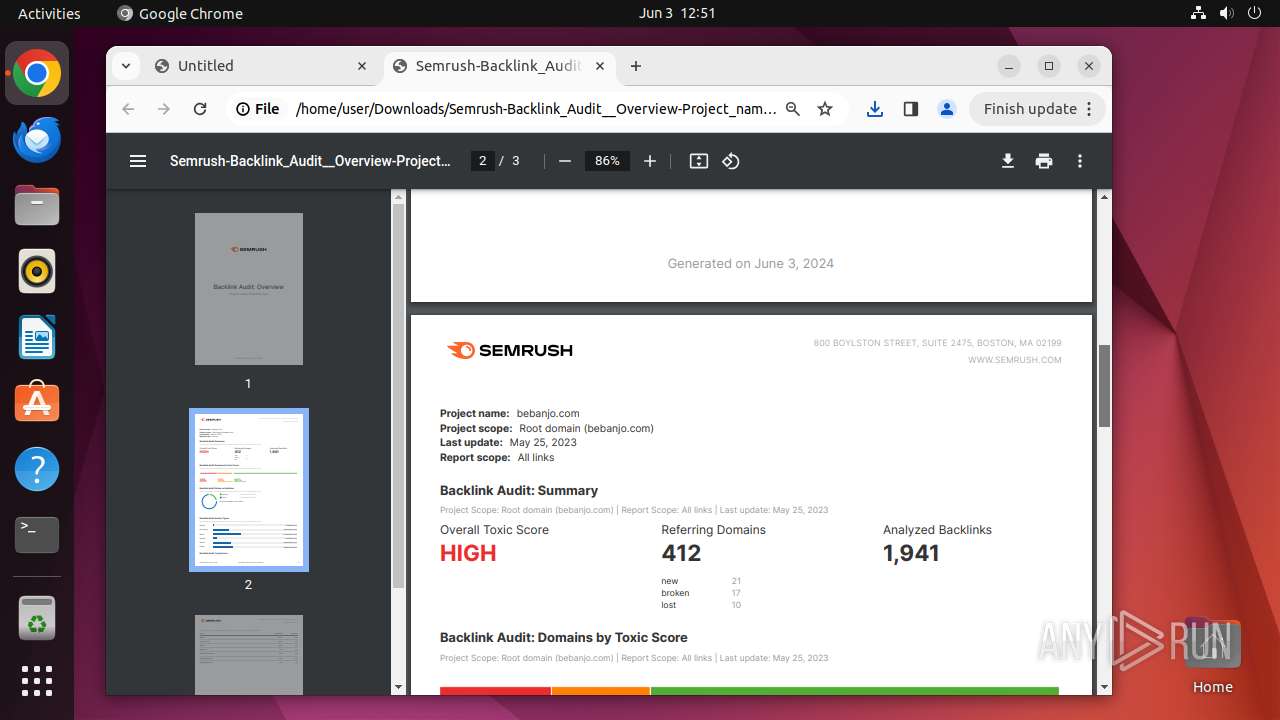1280x720 pixels.
Task: Click the File site info chip
Action: pos(258,109)
